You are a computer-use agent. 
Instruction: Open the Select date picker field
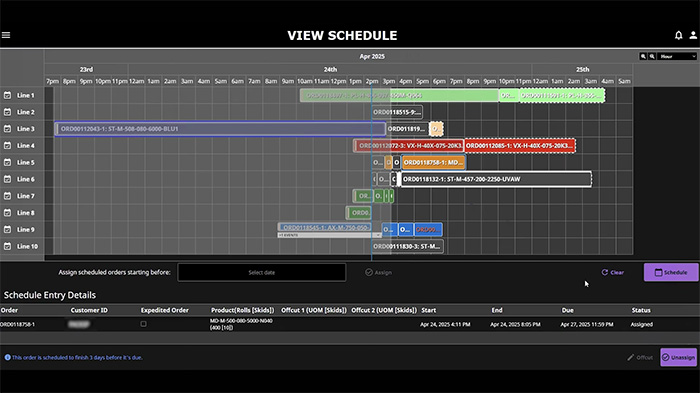[x=262, y=272]
